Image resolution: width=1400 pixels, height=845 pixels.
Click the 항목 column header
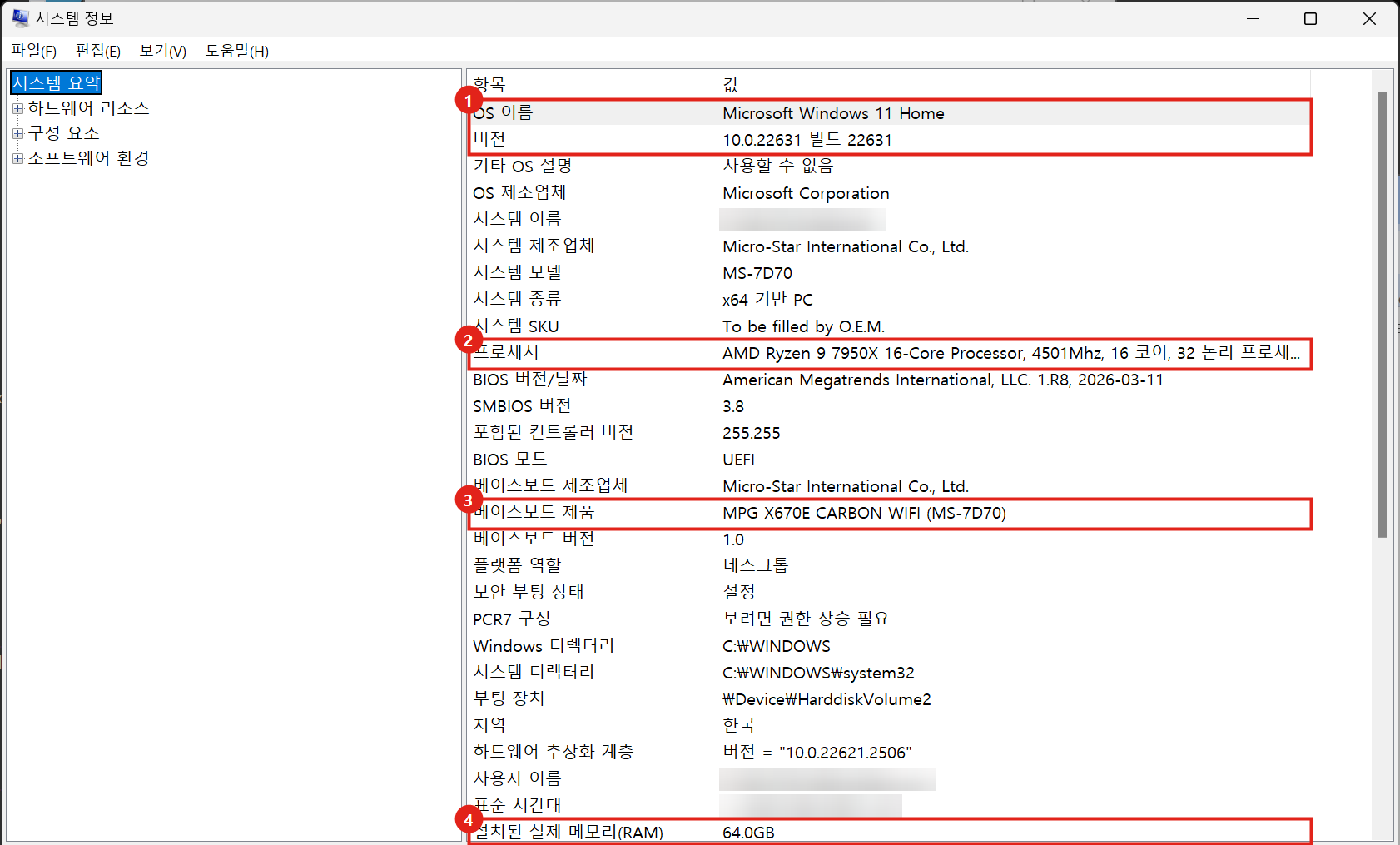coord(592,84)
